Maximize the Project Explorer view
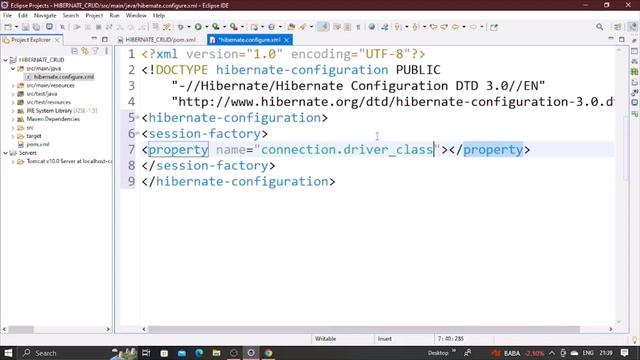 pyautogui.click(x=105, y=39)
